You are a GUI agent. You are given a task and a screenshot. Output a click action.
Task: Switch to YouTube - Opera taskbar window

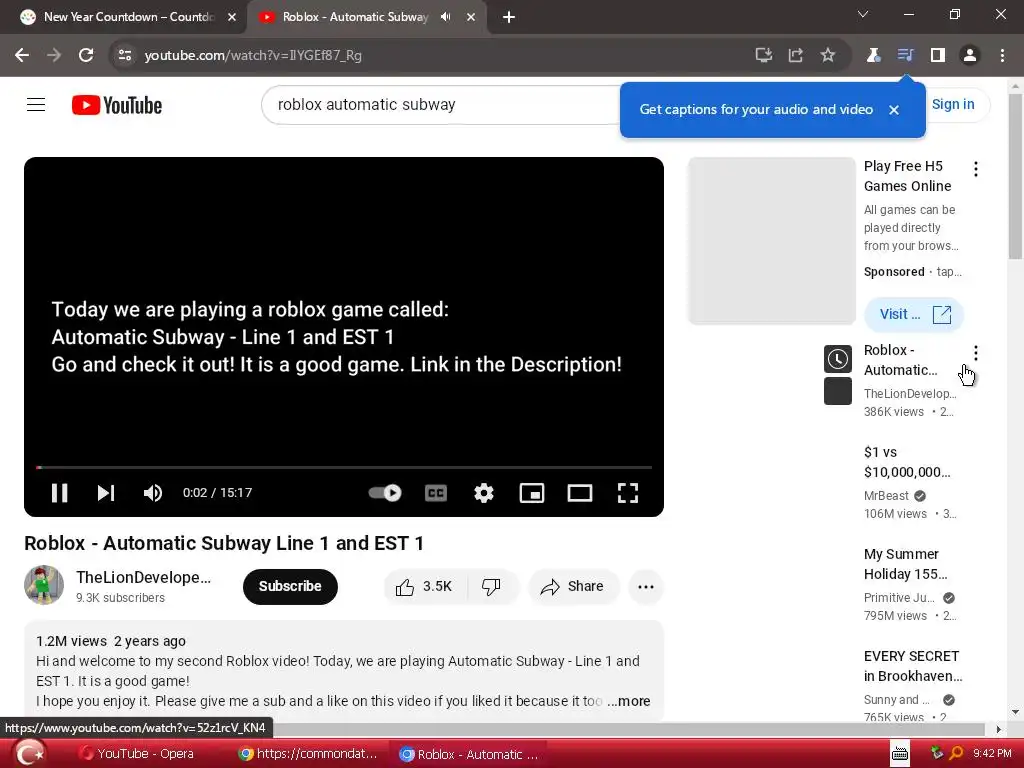135,754
